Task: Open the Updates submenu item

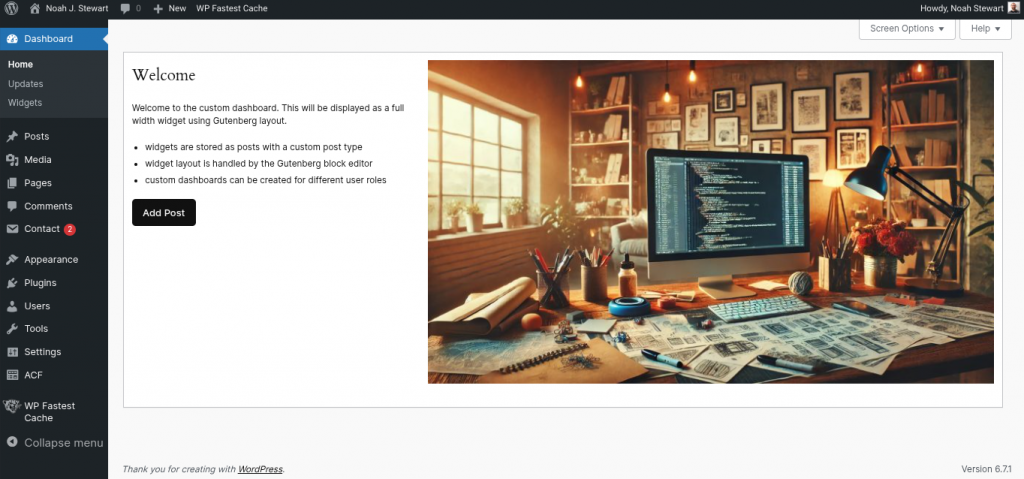Action: point(26,84)
